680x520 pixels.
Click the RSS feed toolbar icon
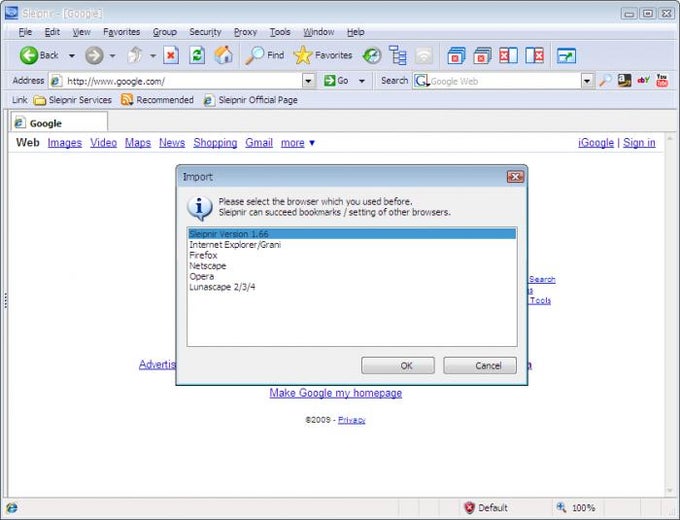424,56
